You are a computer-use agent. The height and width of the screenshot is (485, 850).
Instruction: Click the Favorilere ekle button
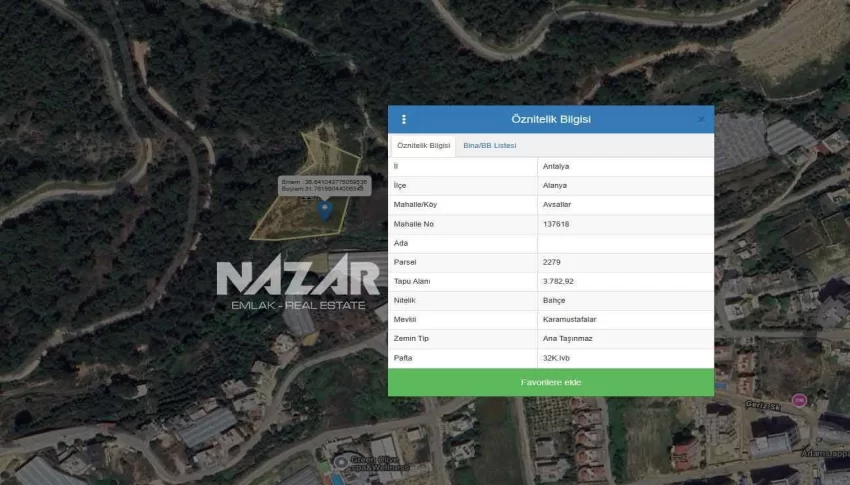point(551,382)
